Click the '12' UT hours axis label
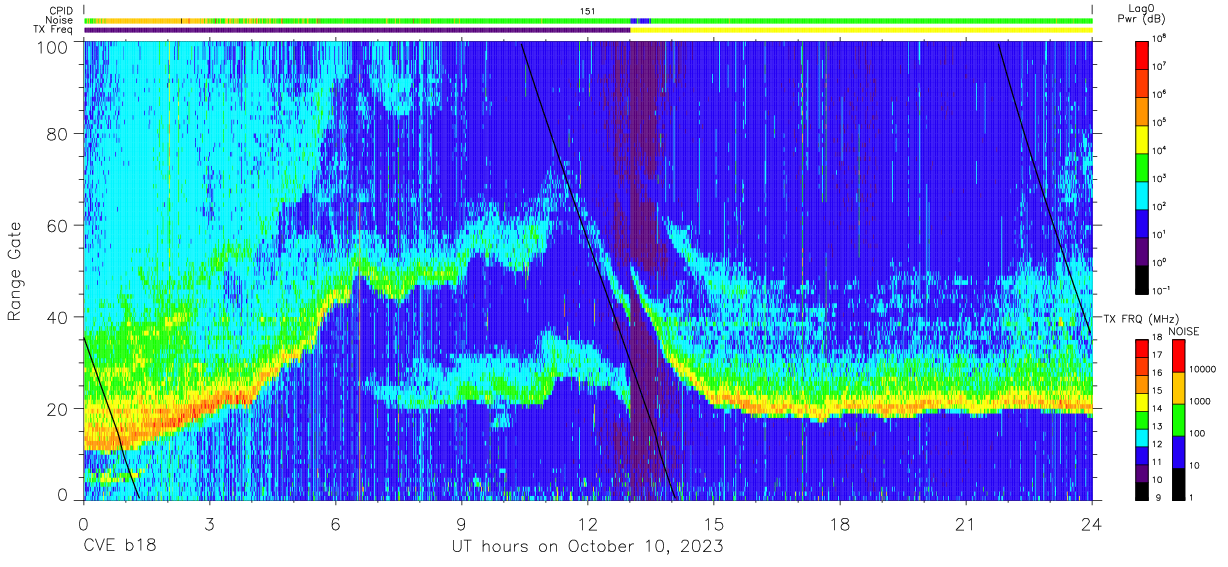Image resolution: width=1228 pixels, height=567 pixels. pos(588,525)
